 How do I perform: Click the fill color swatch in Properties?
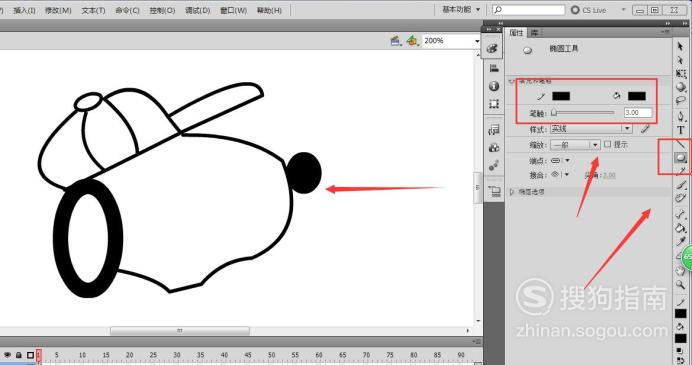[x=637, y=96]
